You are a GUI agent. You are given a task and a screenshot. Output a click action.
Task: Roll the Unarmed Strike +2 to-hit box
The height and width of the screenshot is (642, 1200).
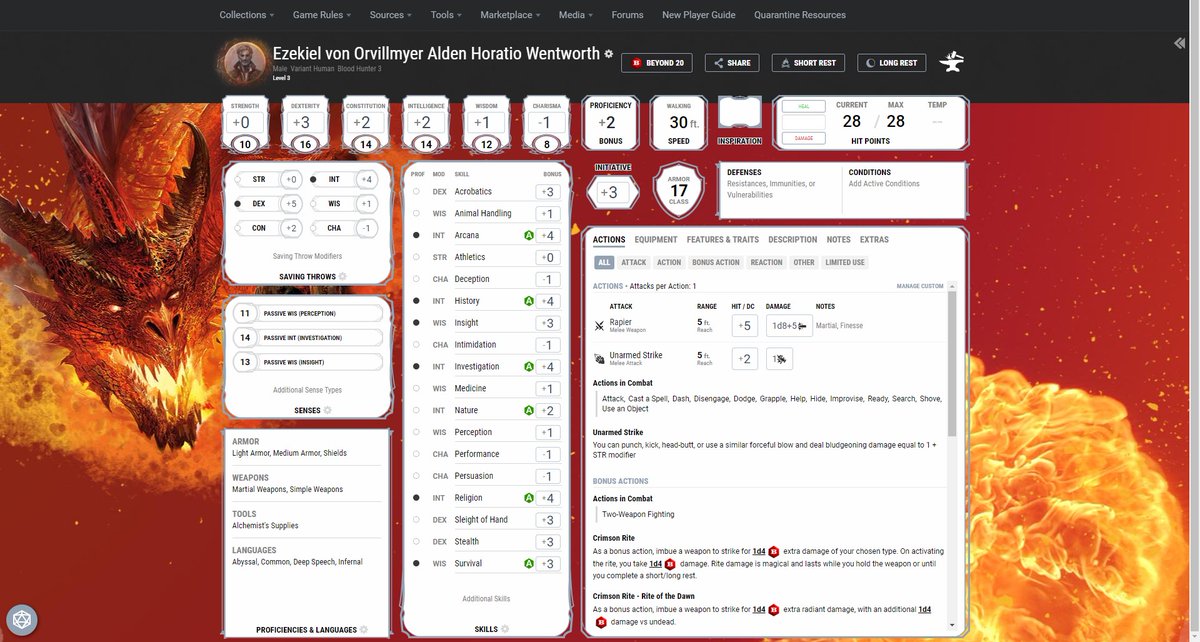743,358
